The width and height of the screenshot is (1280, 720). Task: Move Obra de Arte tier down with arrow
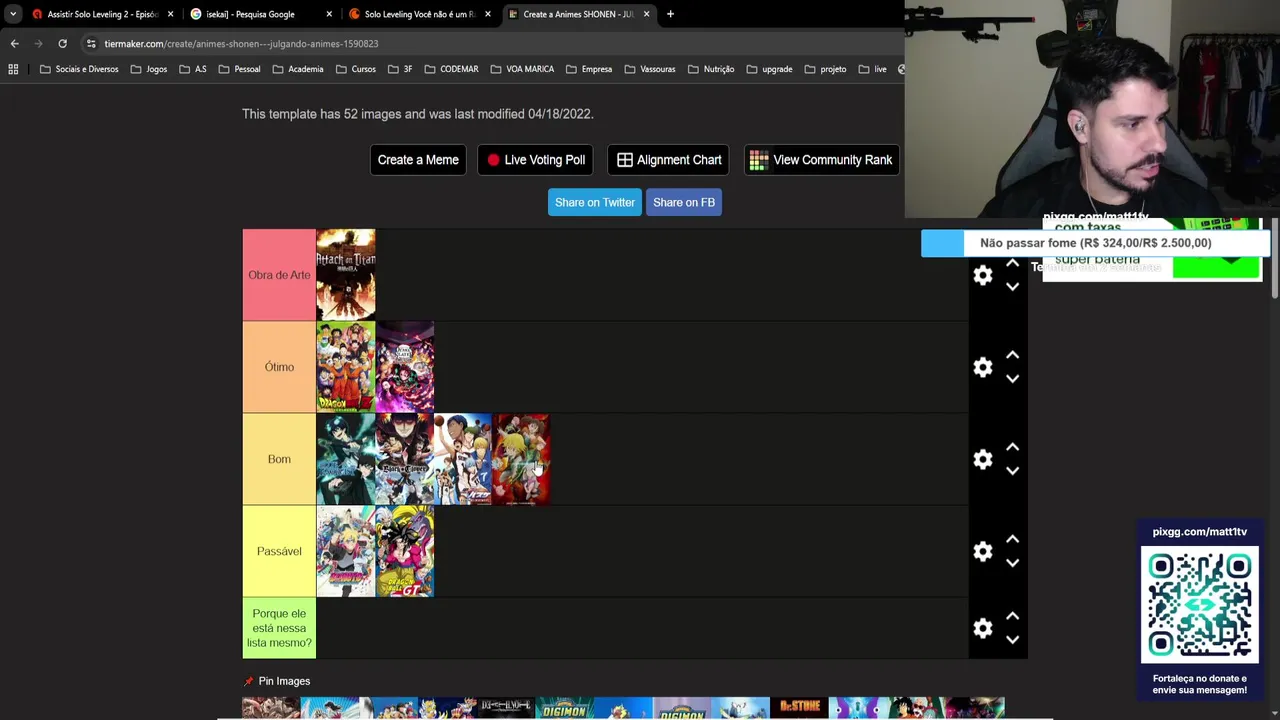tap(1012, 287)
